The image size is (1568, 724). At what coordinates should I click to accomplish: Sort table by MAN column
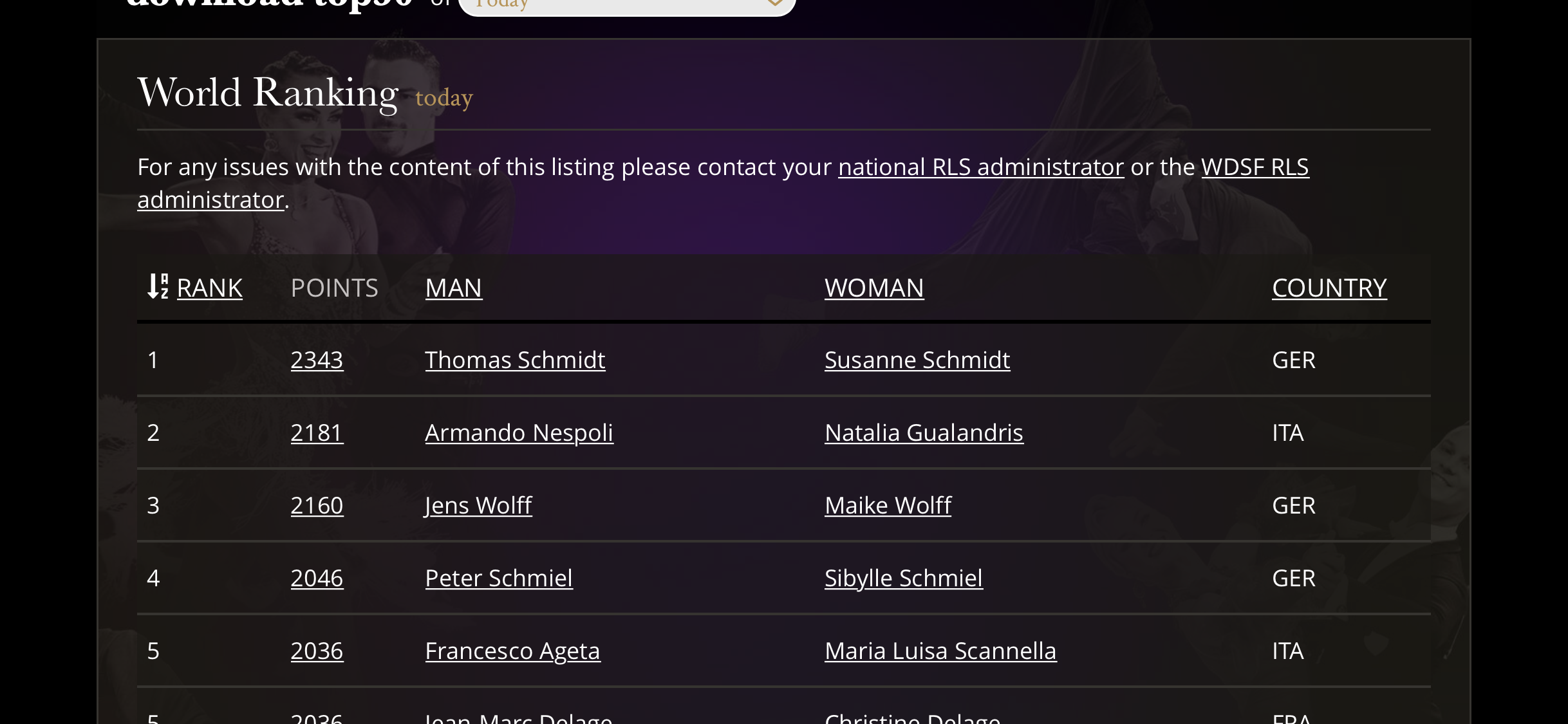pyautogui.click(x=454, y=288)
